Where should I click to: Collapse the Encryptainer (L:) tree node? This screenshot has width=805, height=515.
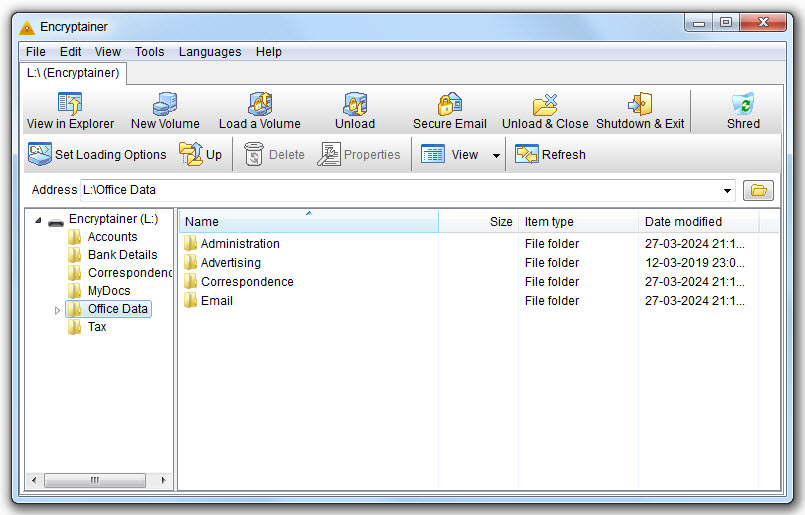[38, 220]
